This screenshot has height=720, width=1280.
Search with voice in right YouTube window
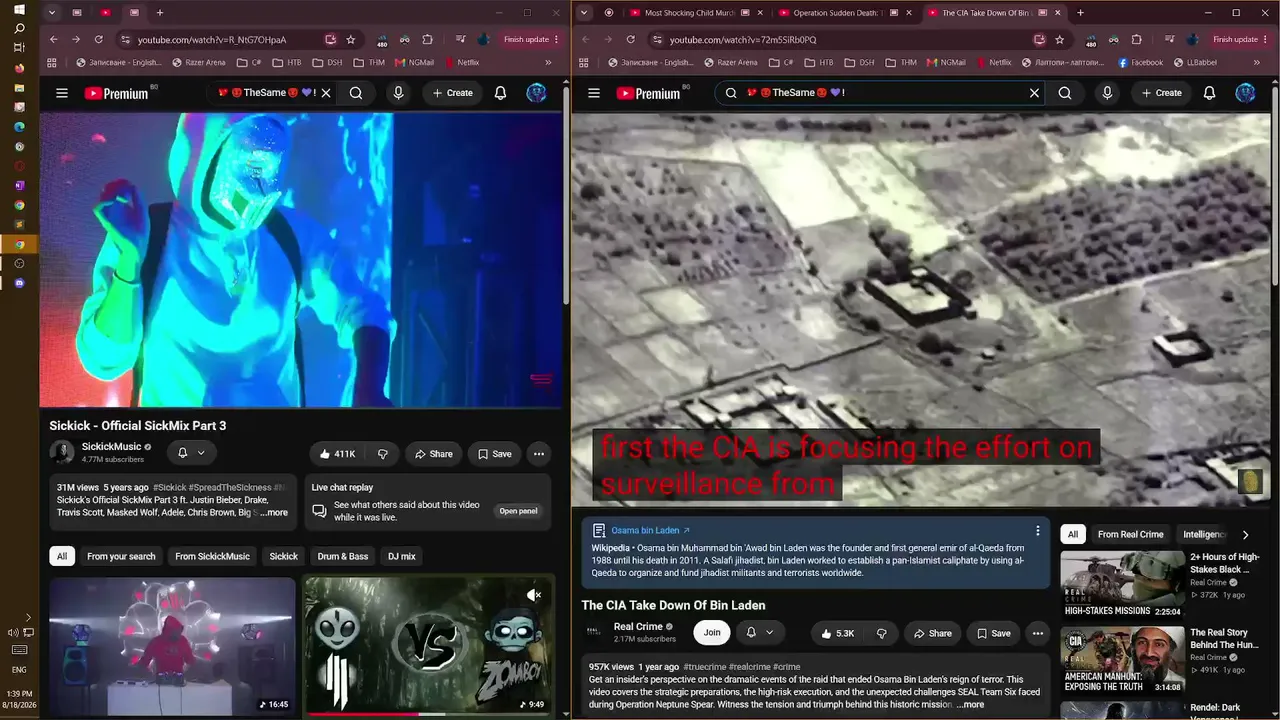[1107, 93]
